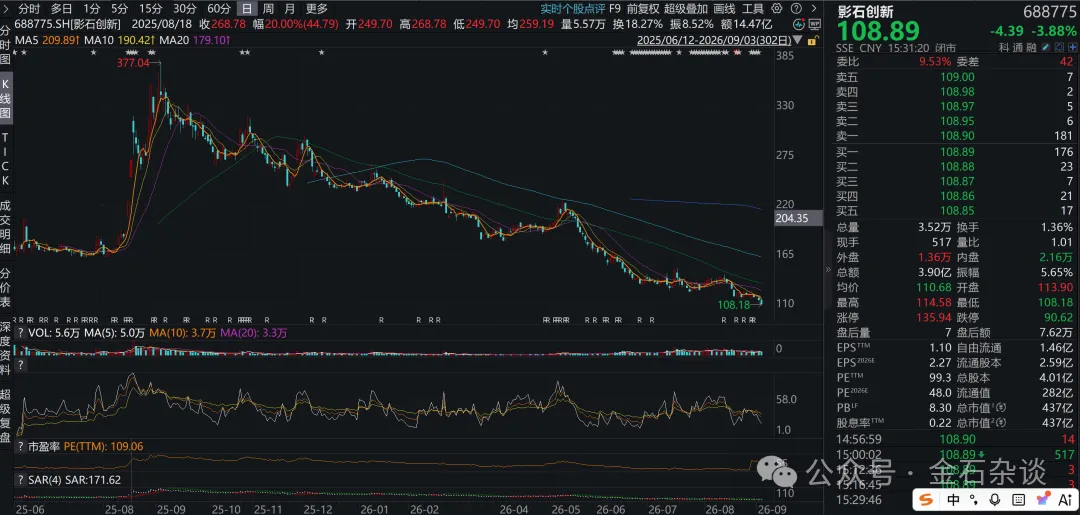Open the 工具 tools dropdown

[x=753, y=9]
